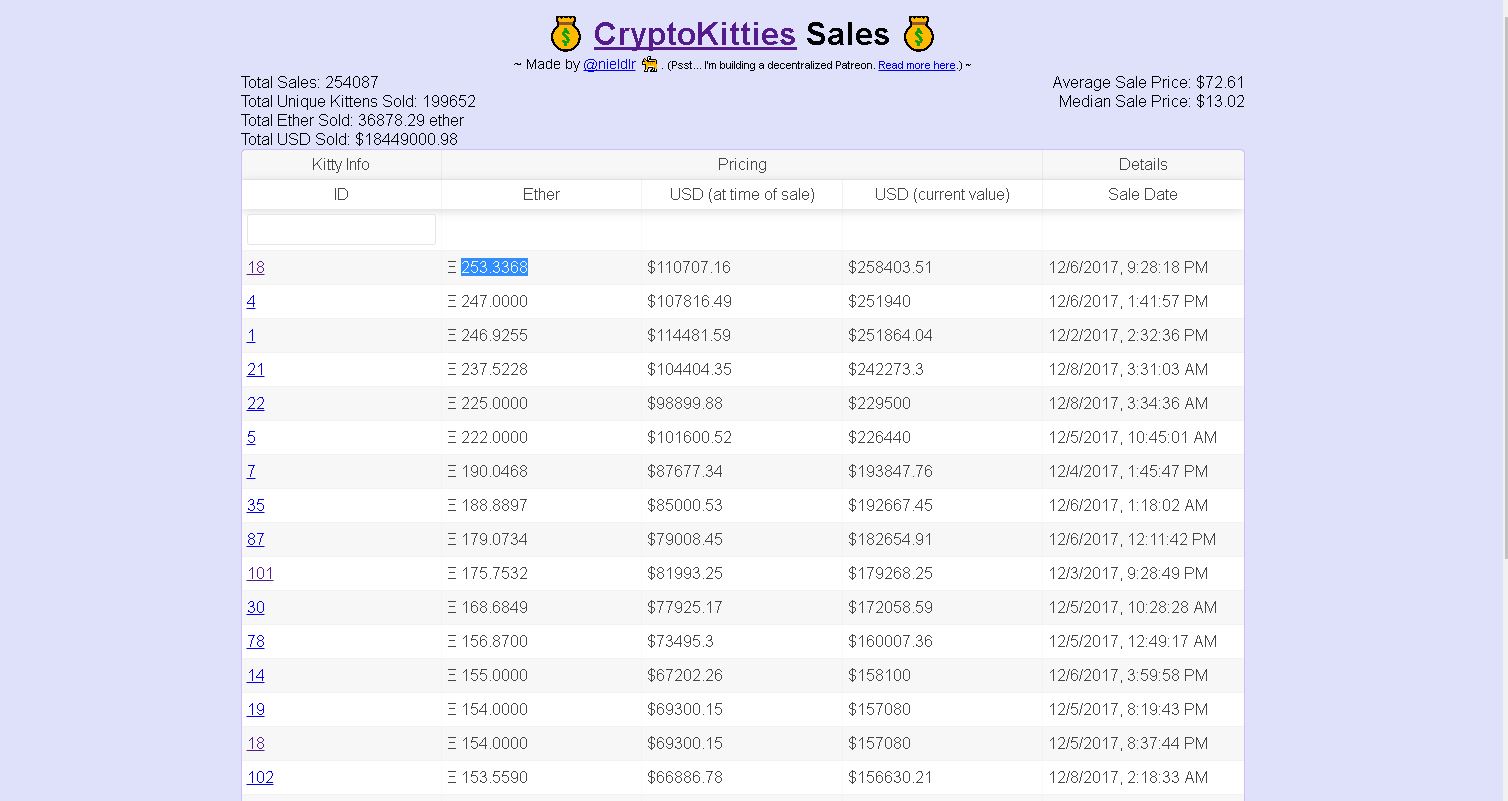Click the sale date 12/4/2017, 1:45:47 PM
Screen dimensions: 1508x801
1128,471
